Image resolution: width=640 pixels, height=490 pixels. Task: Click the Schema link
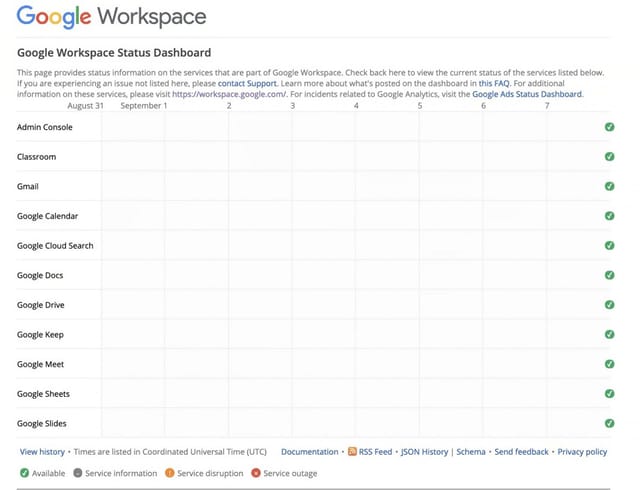[x=470, y=452]
